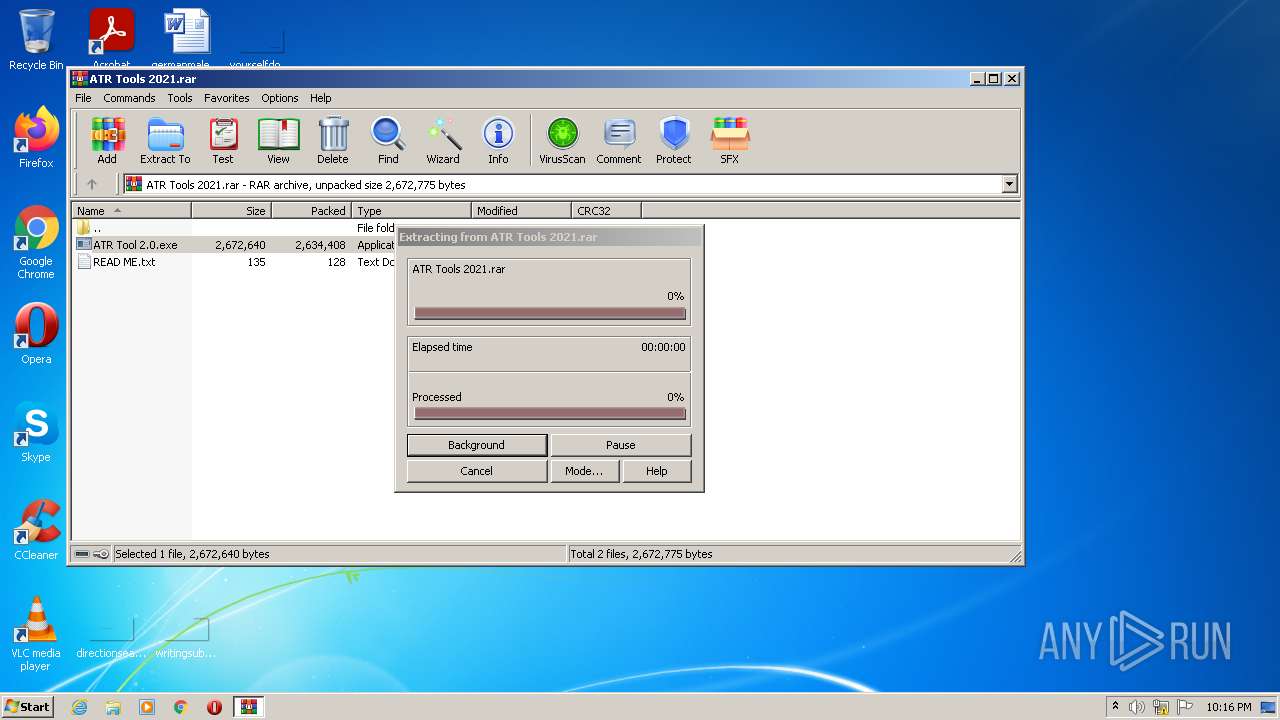The image size is (1280, 720).
Task: Click the Delete trash can icon
Action: 333,140
